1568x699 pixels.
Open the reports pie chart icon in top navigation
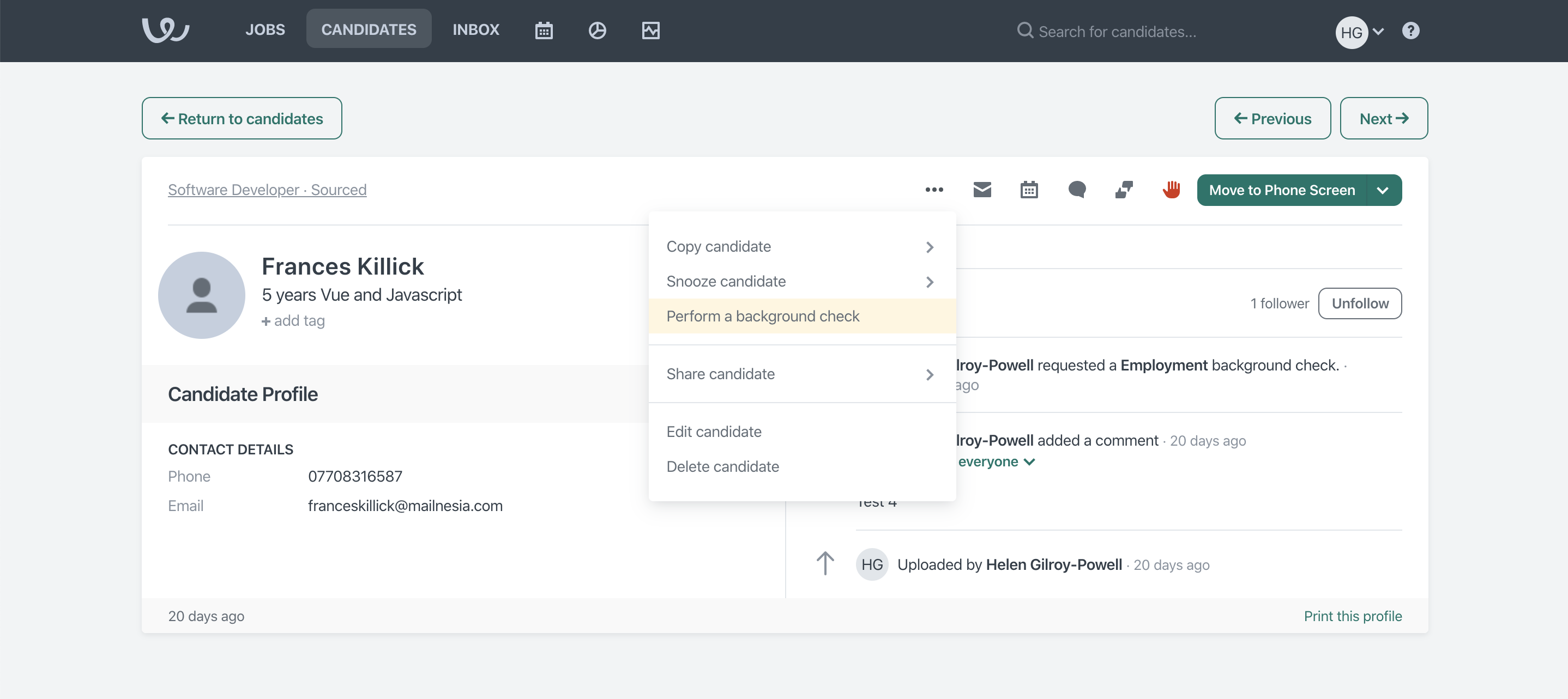click(596, 31)
